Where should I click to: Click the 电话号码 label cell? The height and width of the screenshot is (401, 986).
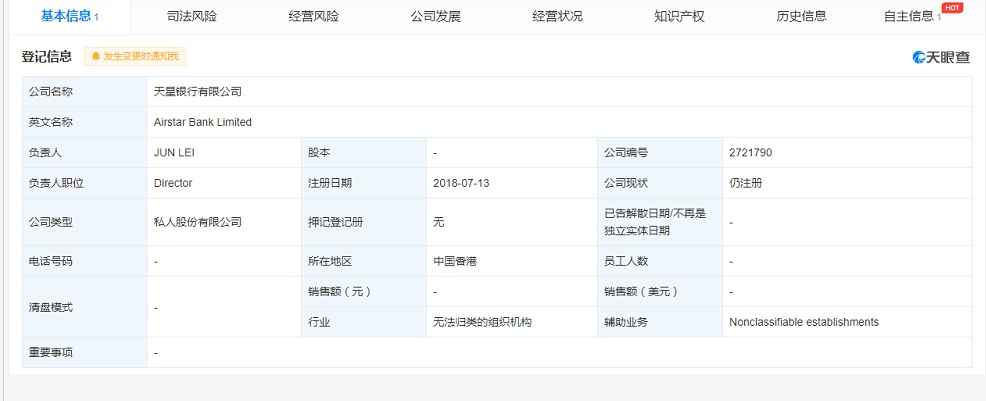coord(85,261)
